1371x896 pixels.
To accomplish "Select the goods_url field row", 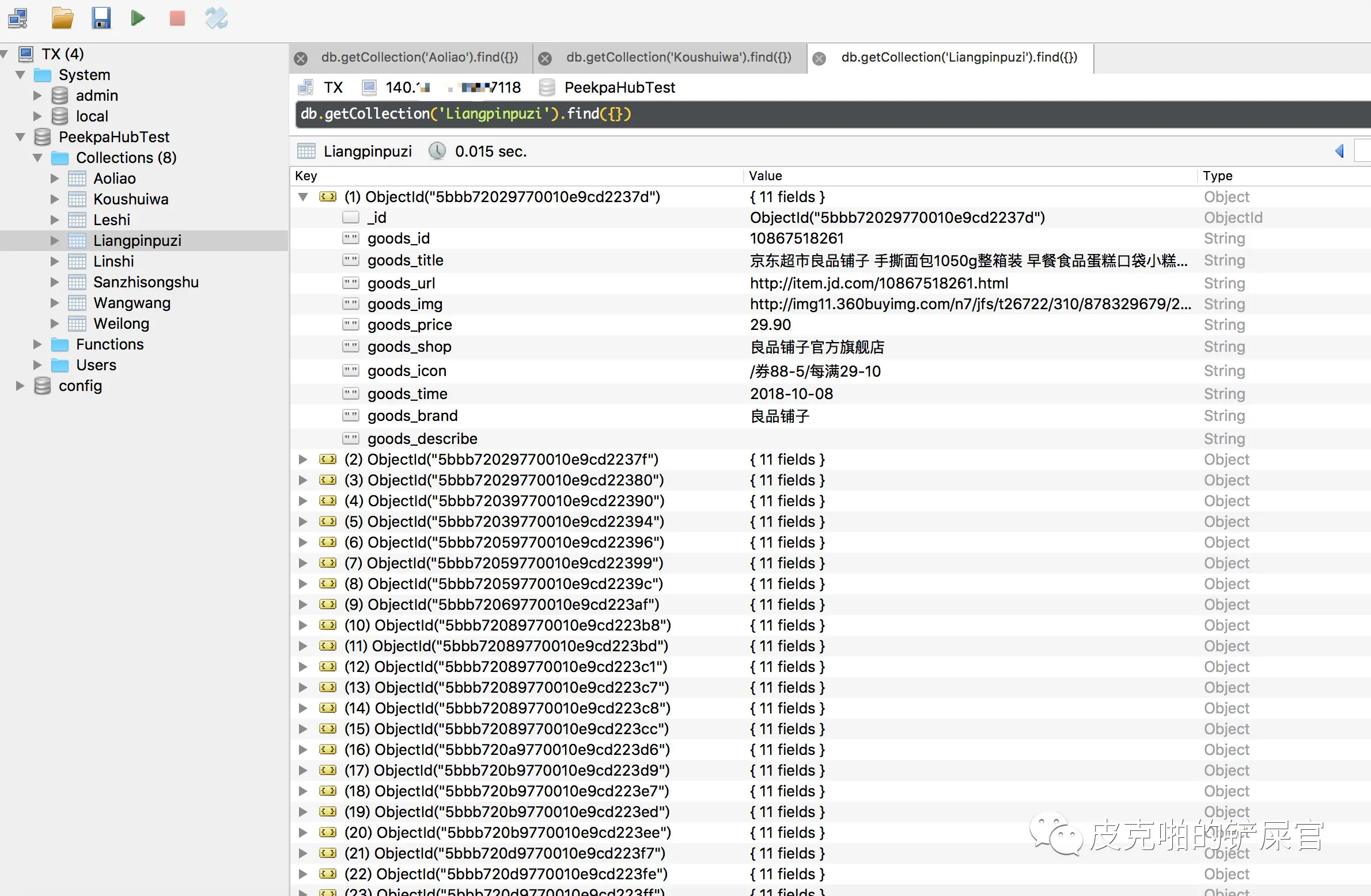I will tap(402, 283).
